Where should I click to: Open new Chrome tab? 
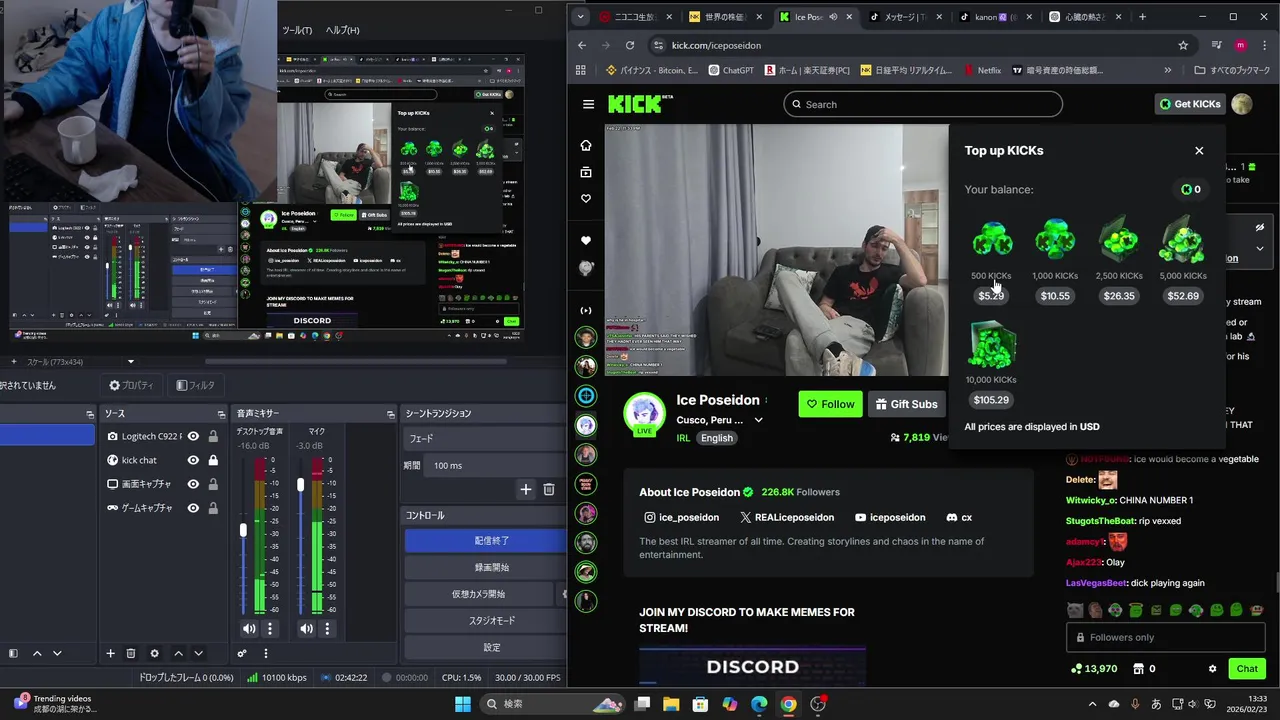[1142, 17]
